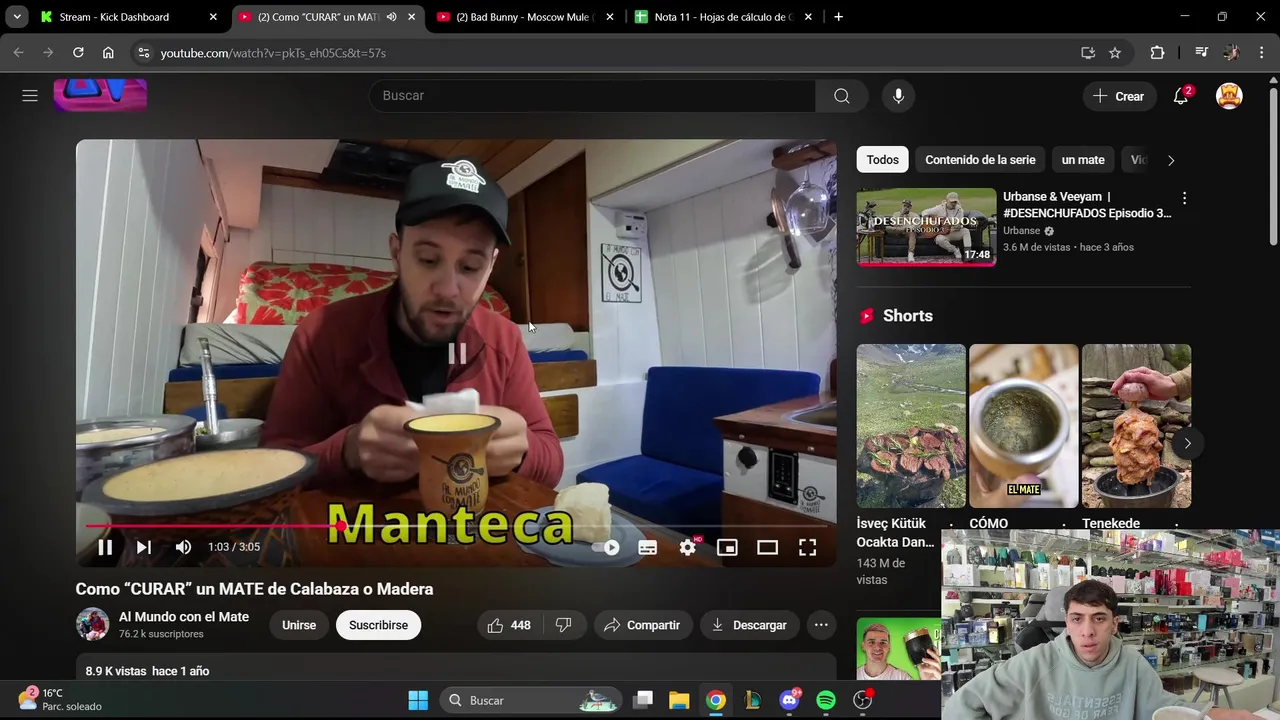The height and width of the screenshot is (720, 1280).
Task: Open the YouTube account avatar menu
Action: point(1229,96)
